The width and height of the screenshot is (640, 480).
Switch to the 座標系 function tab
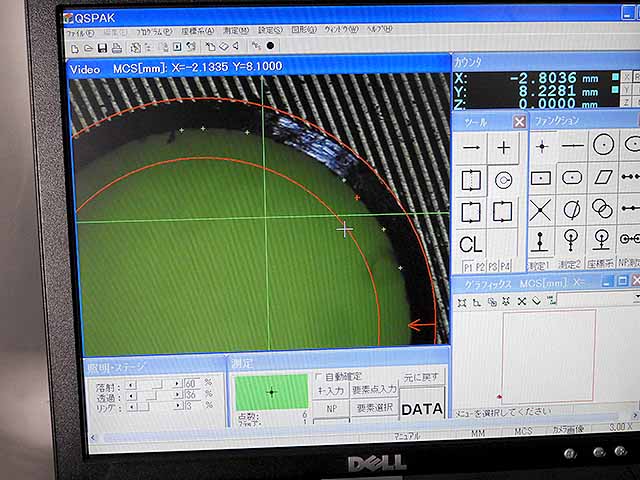tap(600, 263)
